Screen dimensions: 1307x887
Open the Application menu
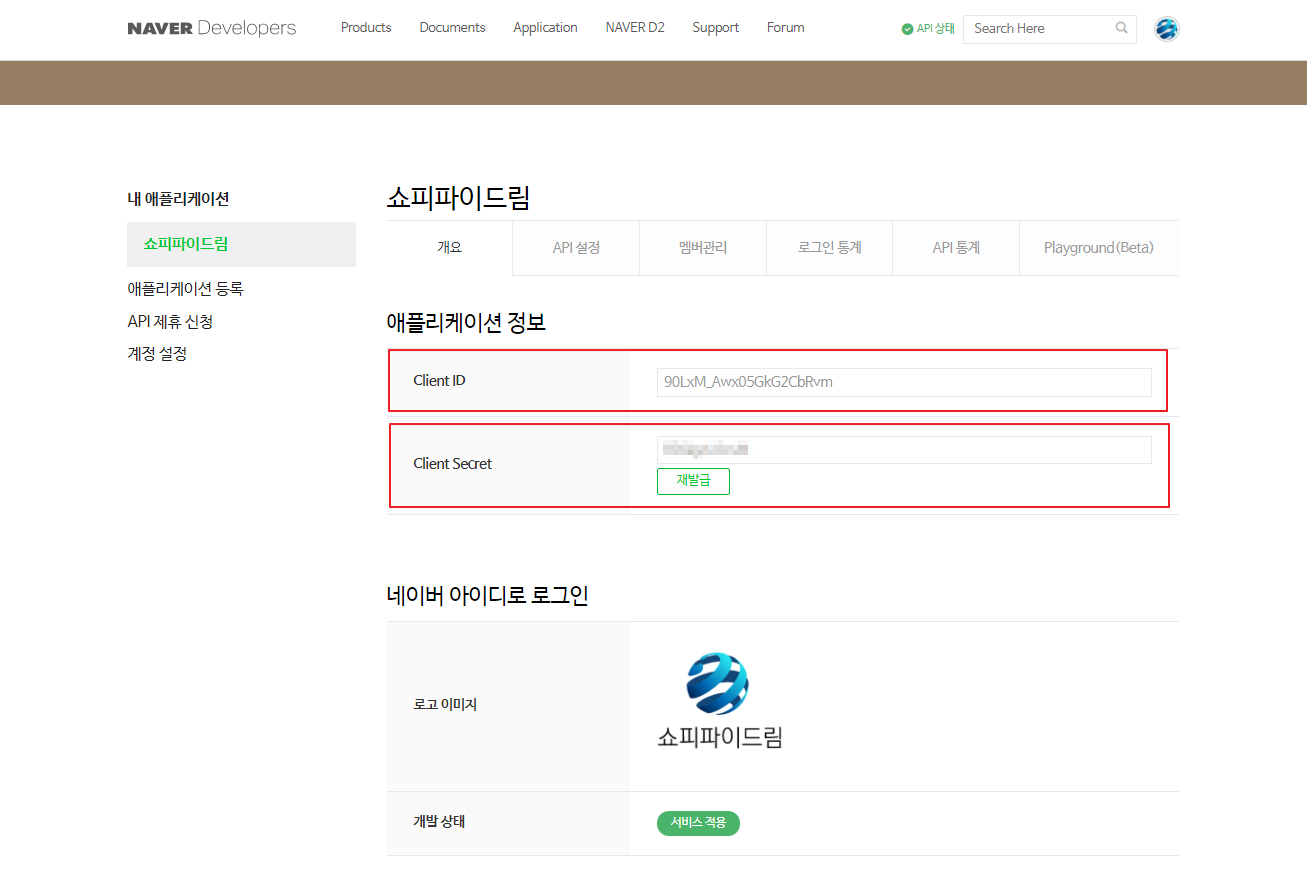(545, 28)
